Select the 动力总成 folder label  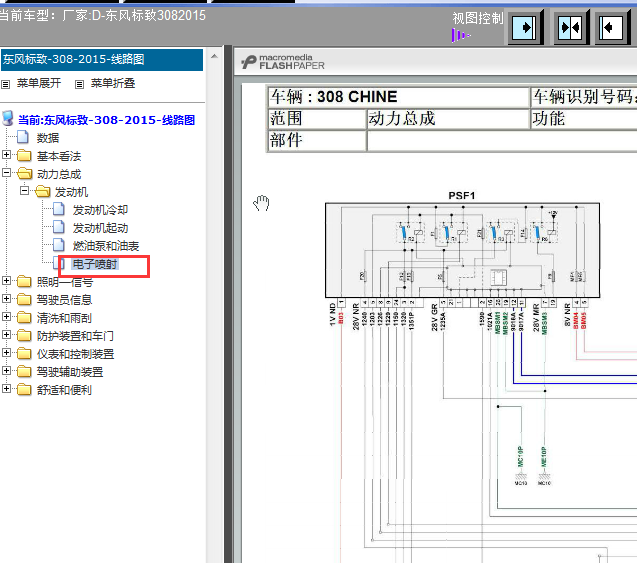point(59,174)
